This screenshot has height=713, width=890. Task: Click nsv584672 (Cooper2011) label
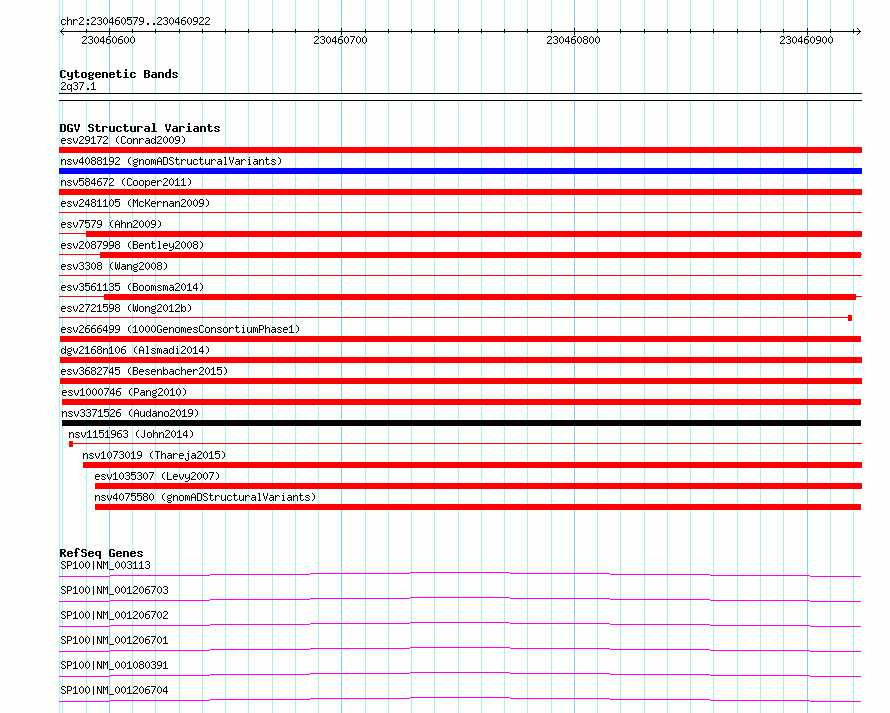point(126,182)
